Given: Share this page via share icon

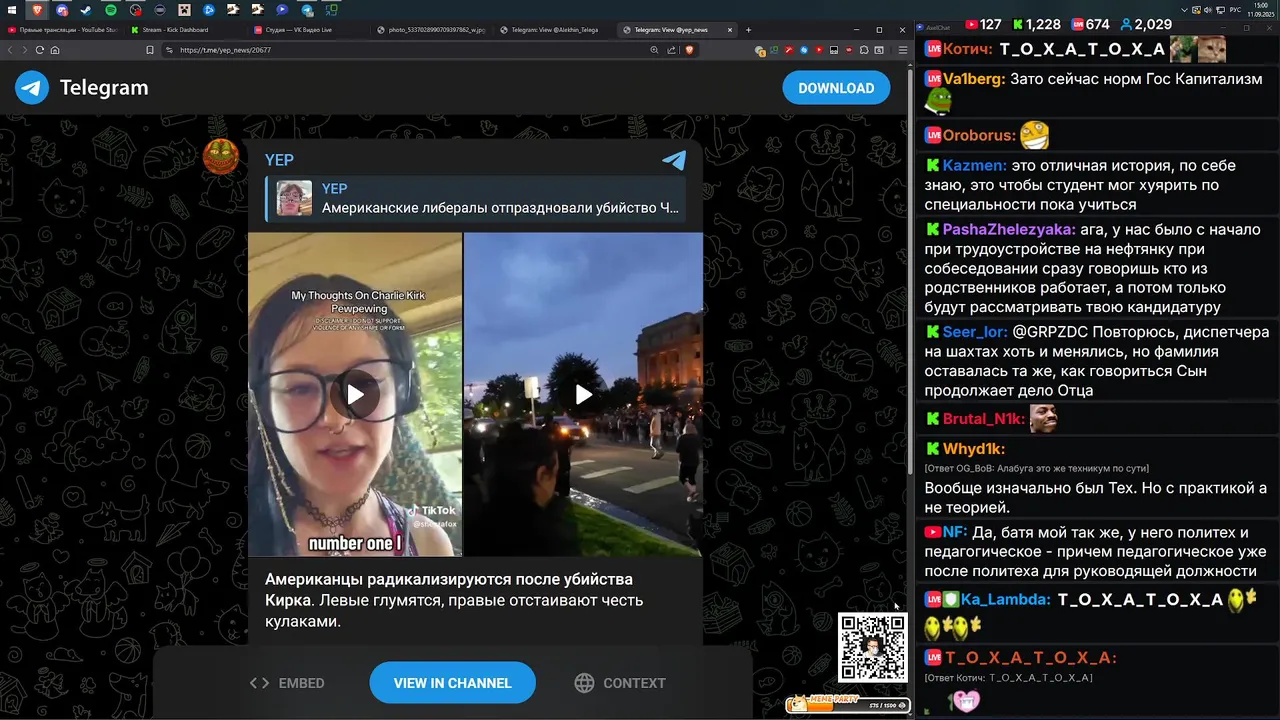Looking at the screenshot, I should [672, 50].
